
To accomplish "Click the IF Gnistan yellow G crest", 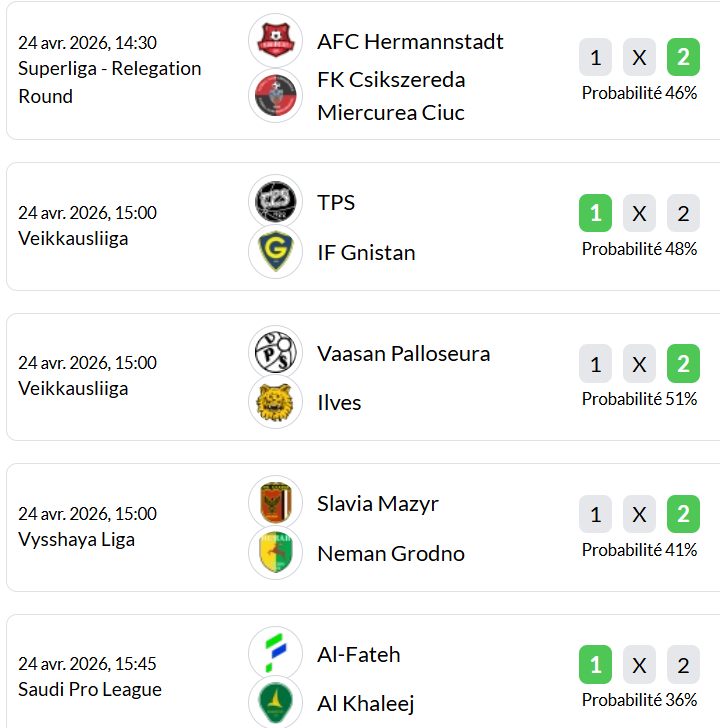I will 275,252.
